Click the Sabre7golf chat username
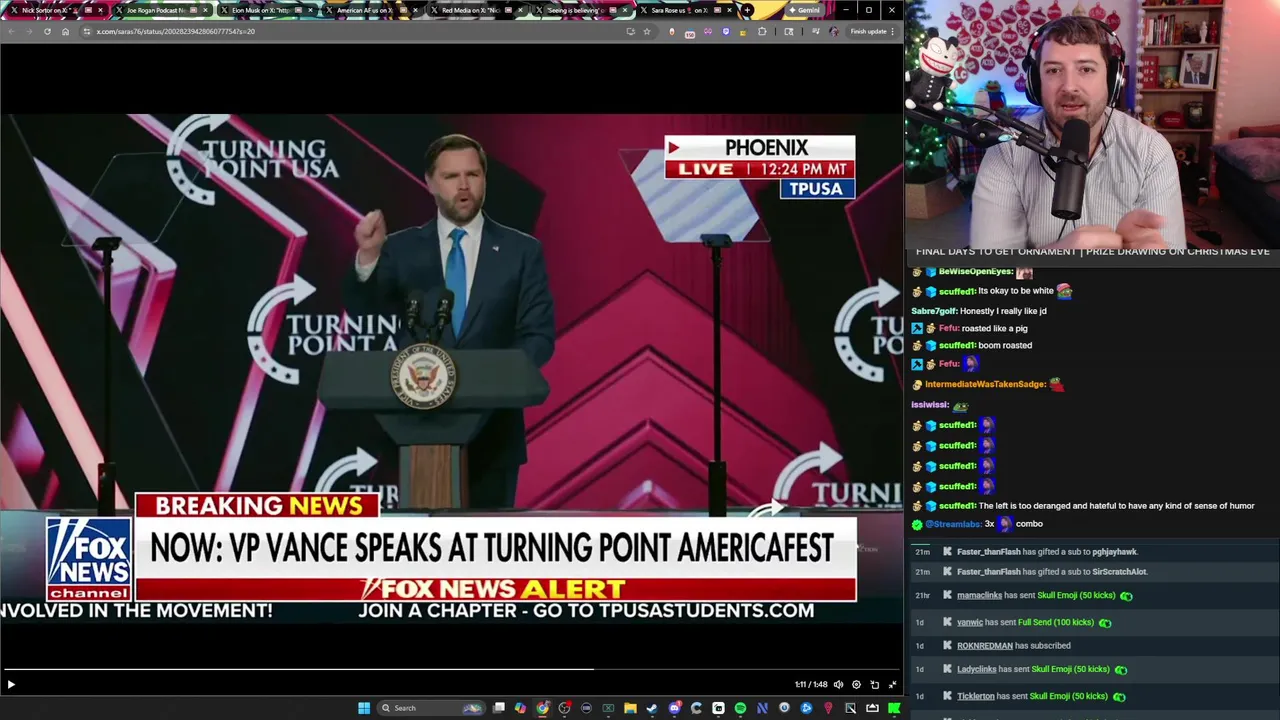Image resolution: width=1280 pixels, height=720 pixels. [934, 311]
